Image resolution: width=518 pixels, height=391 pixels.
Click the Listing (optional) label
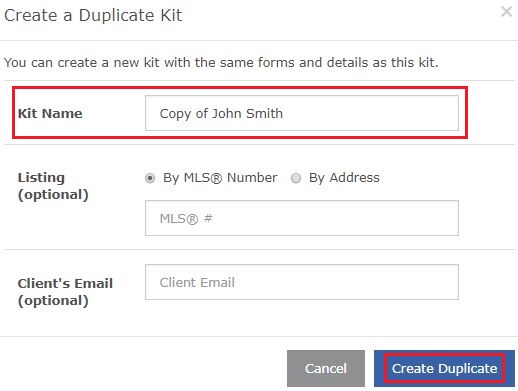pyautogui.click(x=53, y=186)
